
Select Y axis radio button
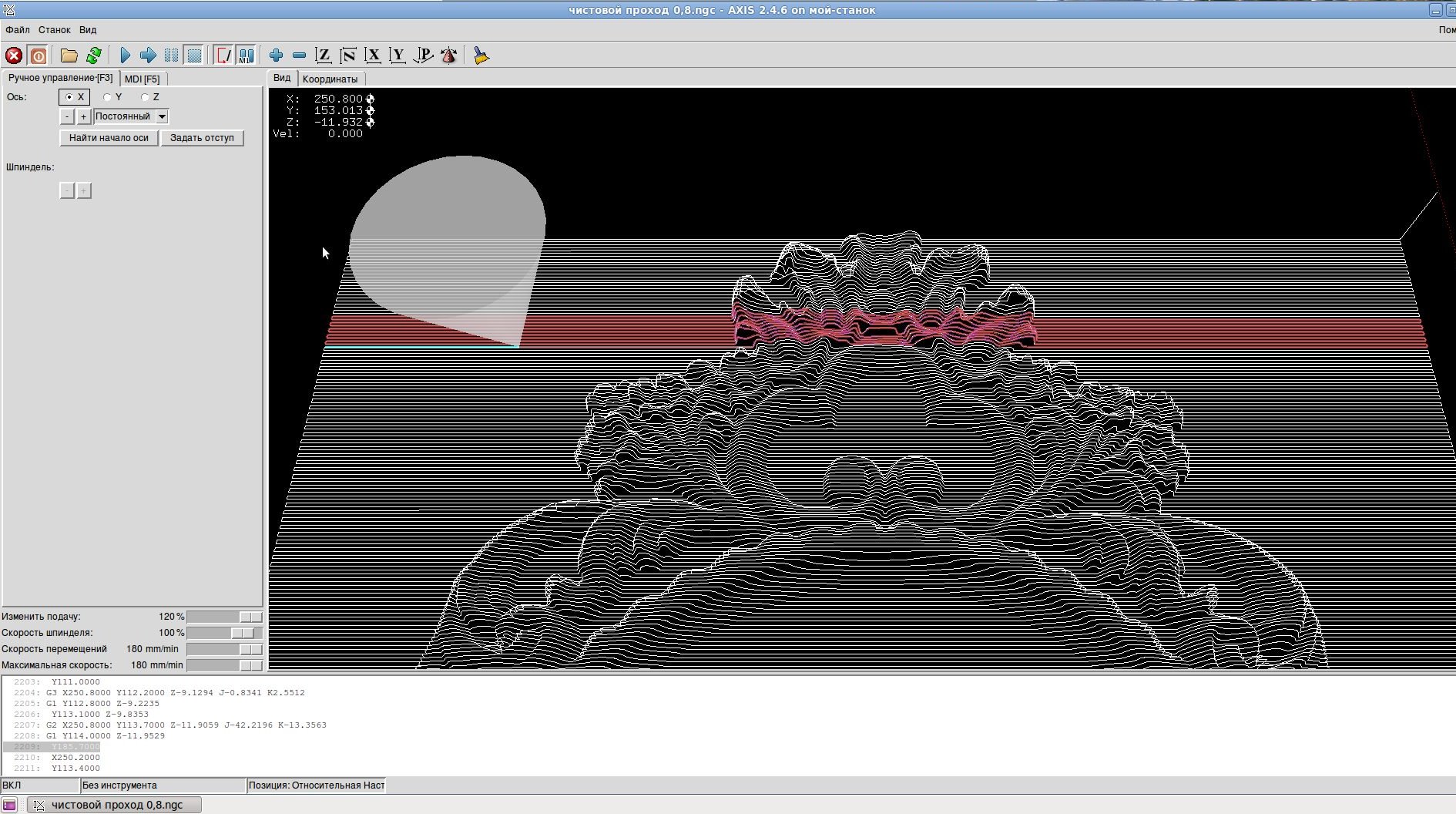tap(112, 97)
